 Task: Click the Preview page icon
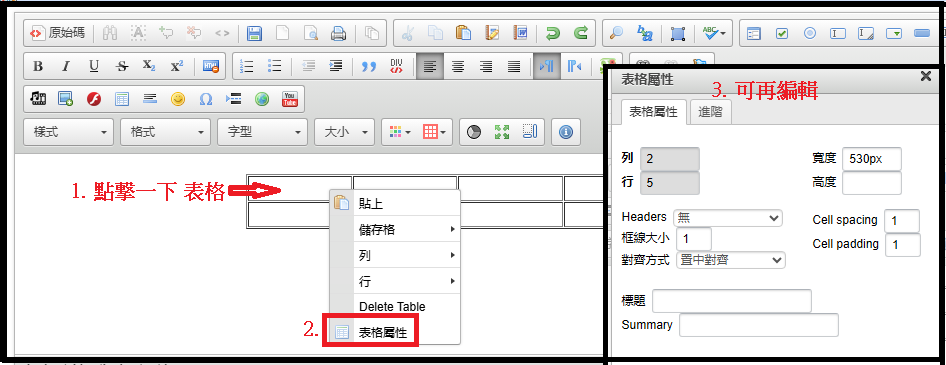click(x=311, y=33)
